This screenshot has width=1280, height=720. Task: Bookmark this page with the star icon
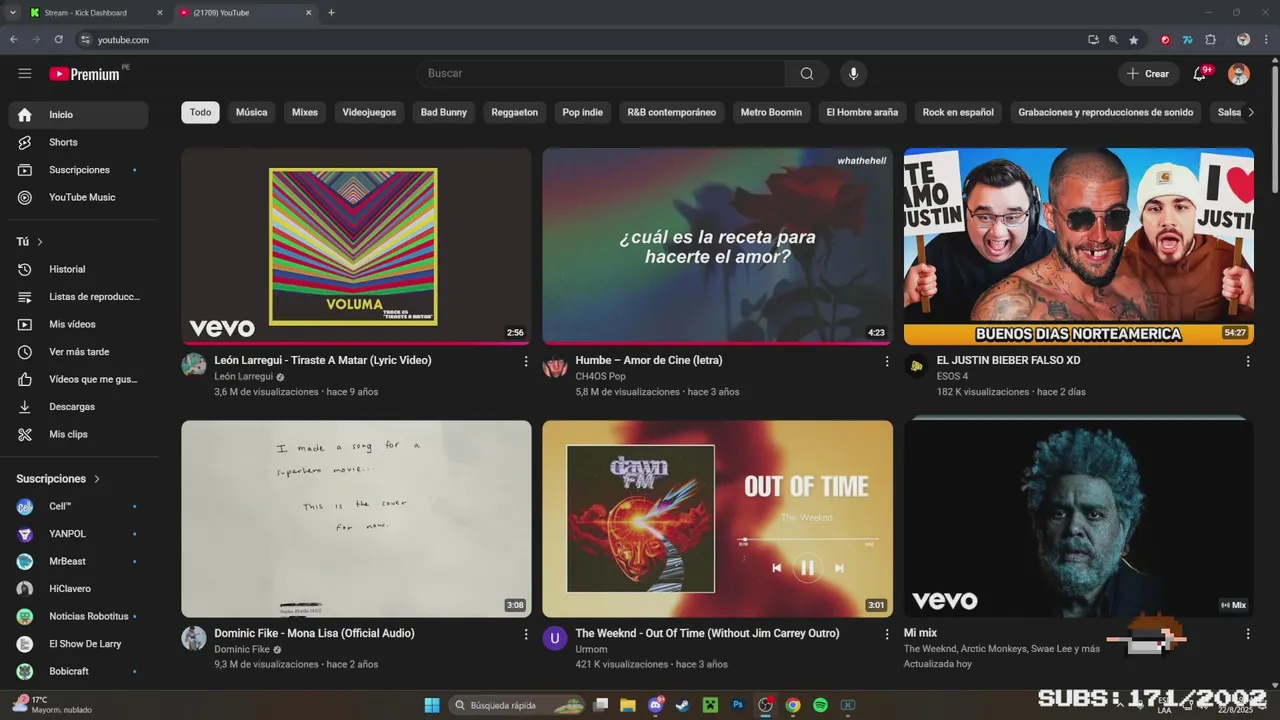click(1134, 40)
